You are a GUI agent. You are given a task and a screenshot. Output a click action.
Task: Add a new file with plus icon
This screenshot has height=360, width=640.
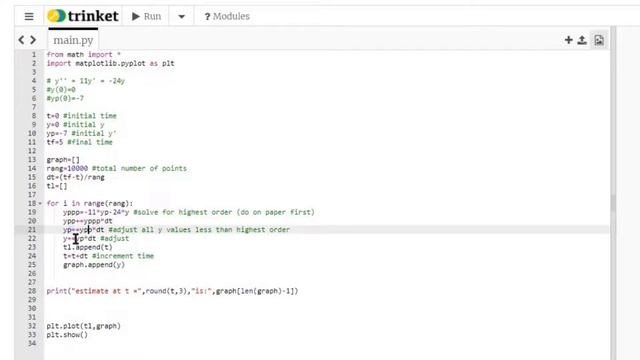click(x=568, y=40)
